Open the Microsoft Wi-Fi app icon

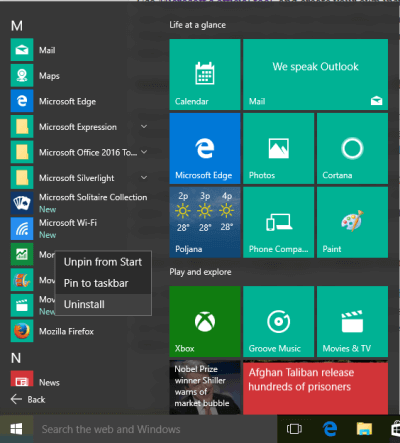[x=22, y=229]
